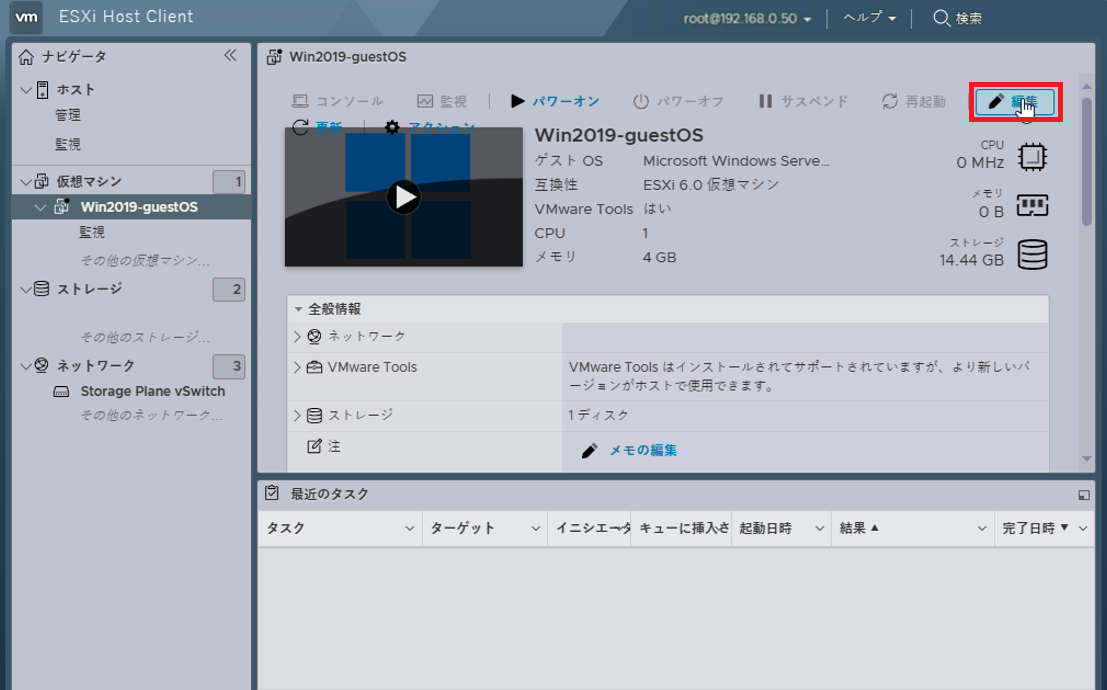Click the 更新 refresh button
The image size is (1107, 690).
coord(317,127)
